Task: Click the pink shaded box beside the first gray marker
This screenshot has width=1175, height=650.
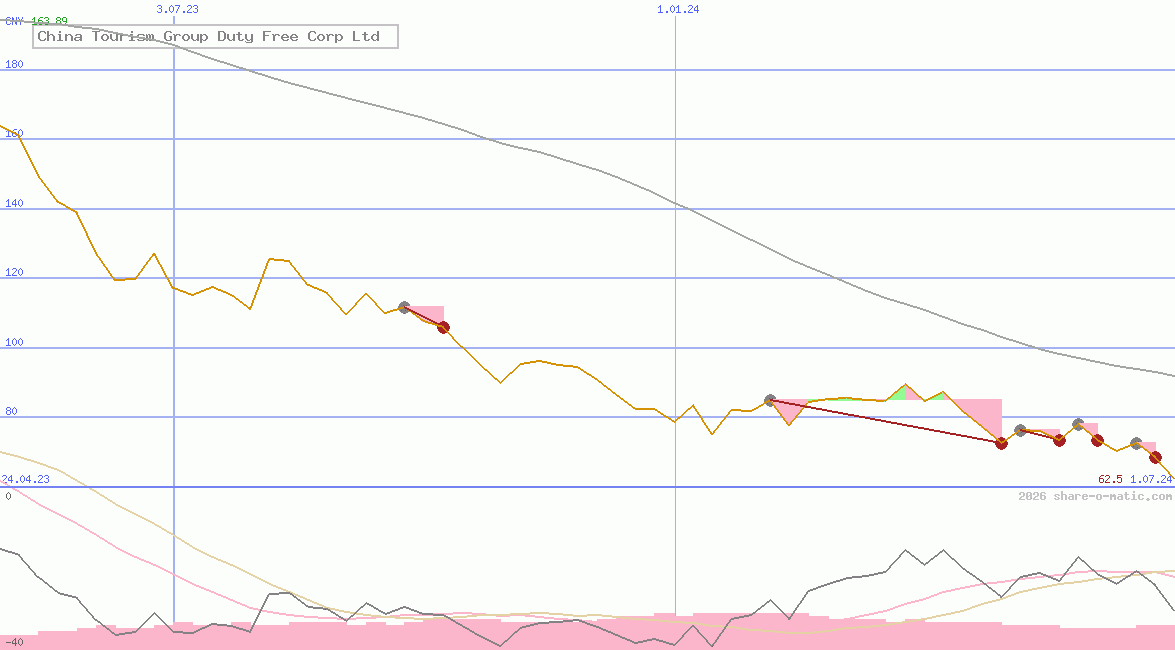Action: click(426, 314)
